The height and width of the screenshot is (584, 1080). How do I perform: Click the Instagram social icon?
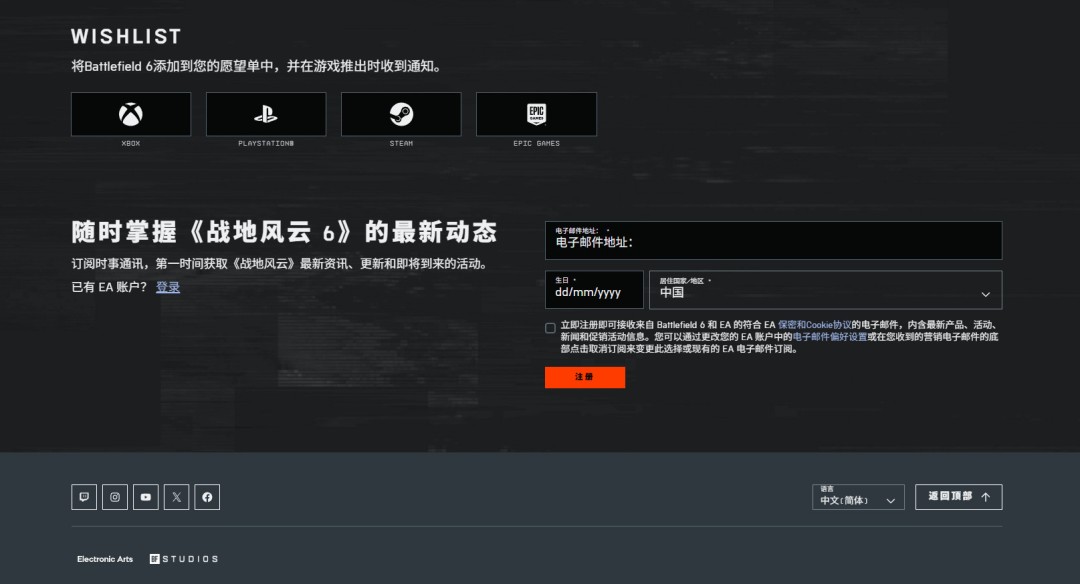tap(115, 497)
